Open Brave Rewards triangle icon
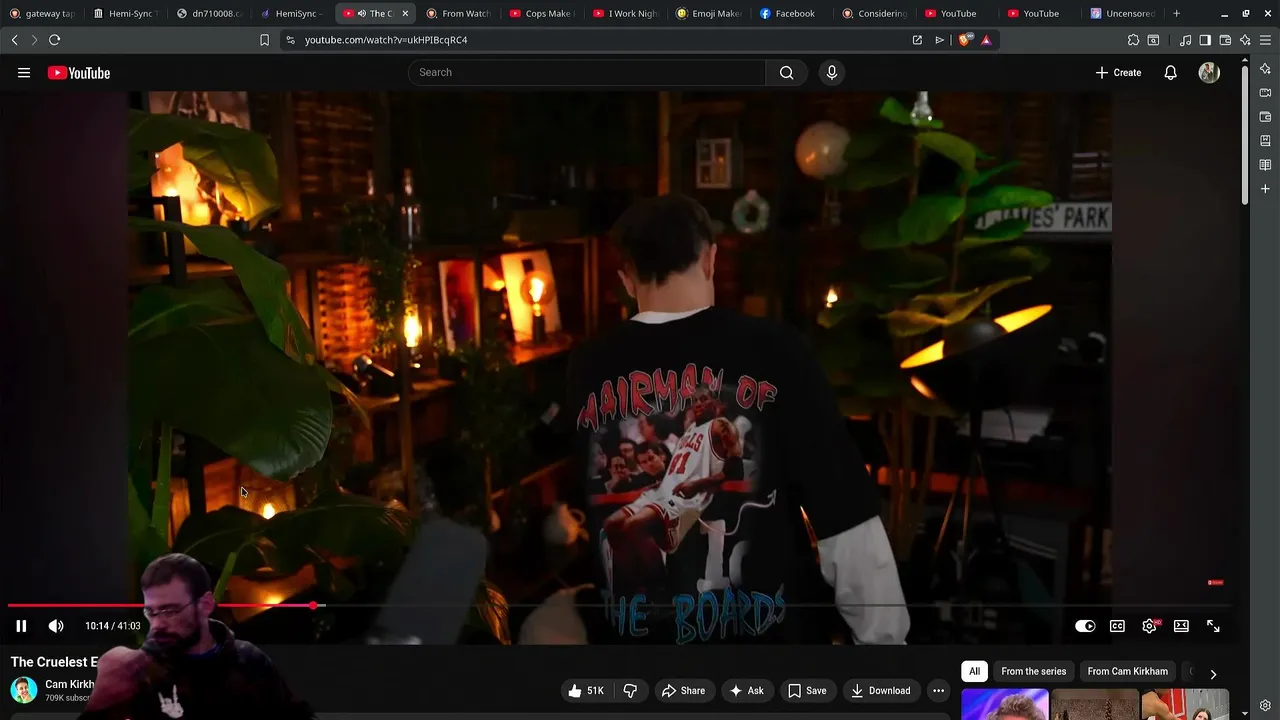Screen dimensions: 1280x720 [986, 40]
